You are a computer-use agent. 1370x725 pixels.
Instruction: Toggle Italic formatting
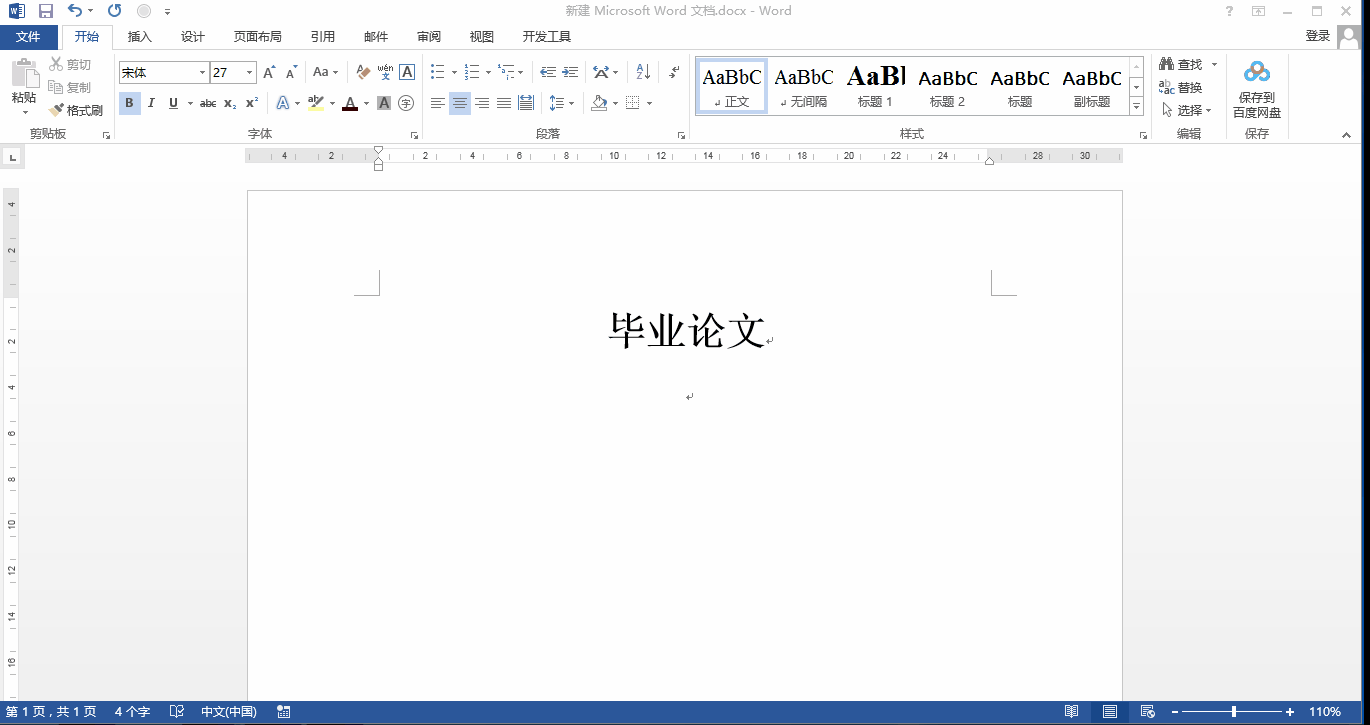tap(151, 103)
